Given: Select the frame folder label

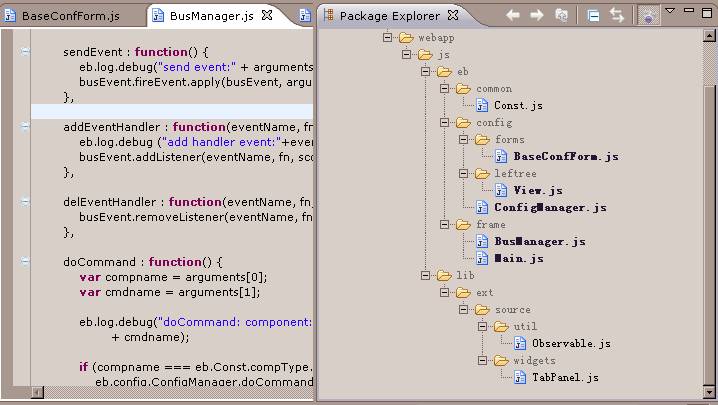Looking at the screenshot, I should [x=491, y=224].
